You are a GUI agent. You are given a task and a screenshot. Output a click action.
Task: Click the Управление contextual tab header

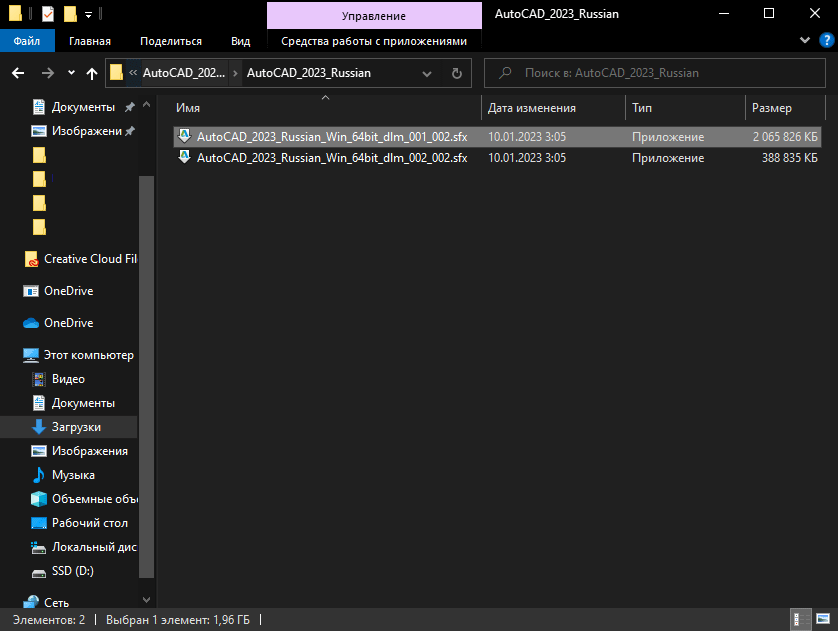pos(374,15)
